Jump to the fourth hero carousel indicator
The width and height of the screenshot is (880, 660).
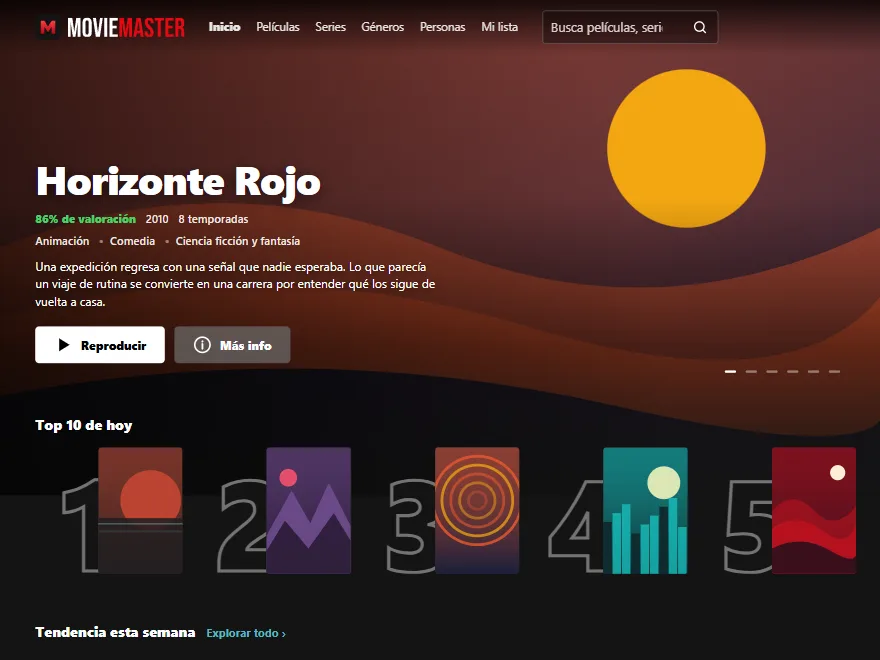pyautogui.click(x=792, y=372)
